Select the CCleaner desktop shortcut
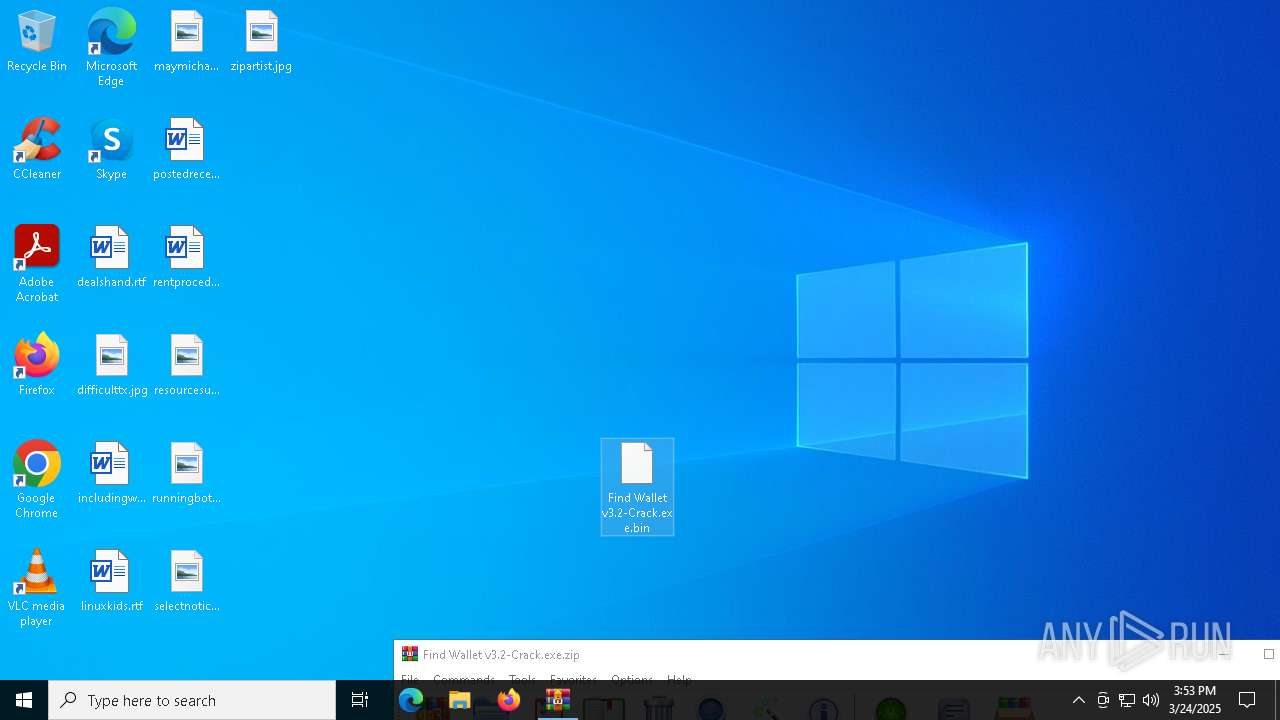Image resolution: width=1280 pixels, height=720 pixels. coord(37,150)
